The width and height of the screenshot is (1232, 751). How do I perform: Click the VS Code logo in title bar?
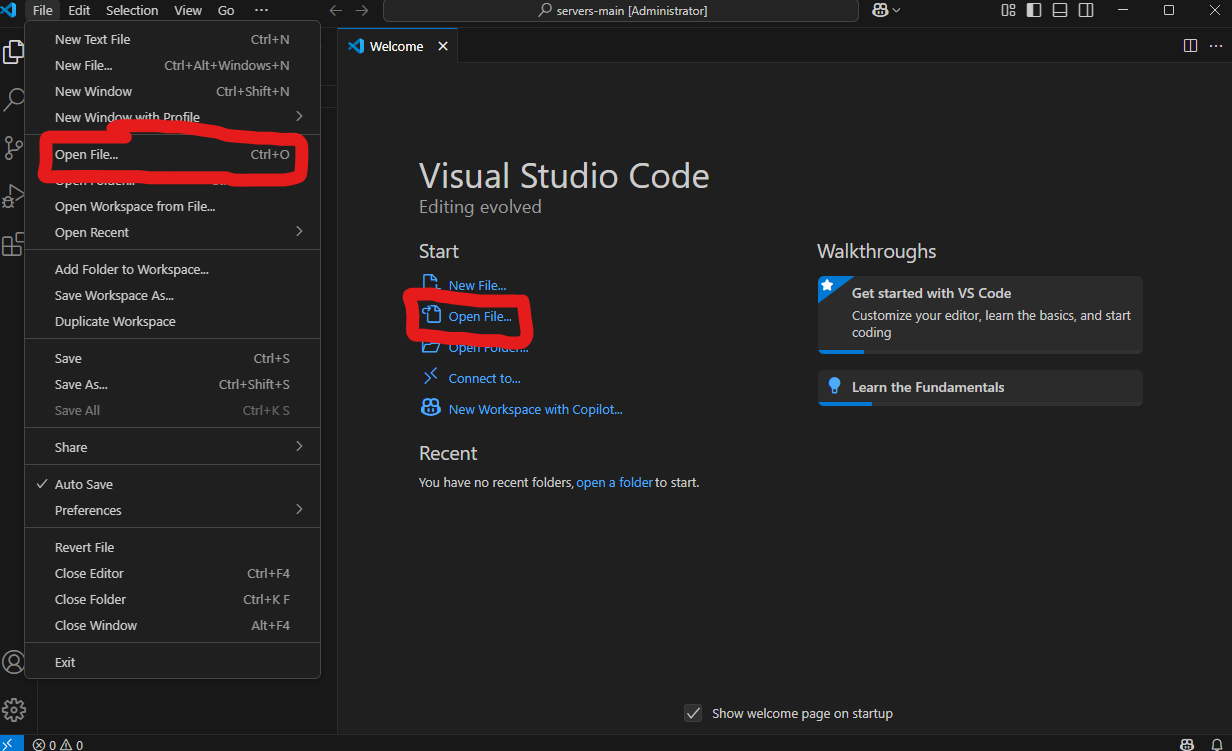[10, 10]
